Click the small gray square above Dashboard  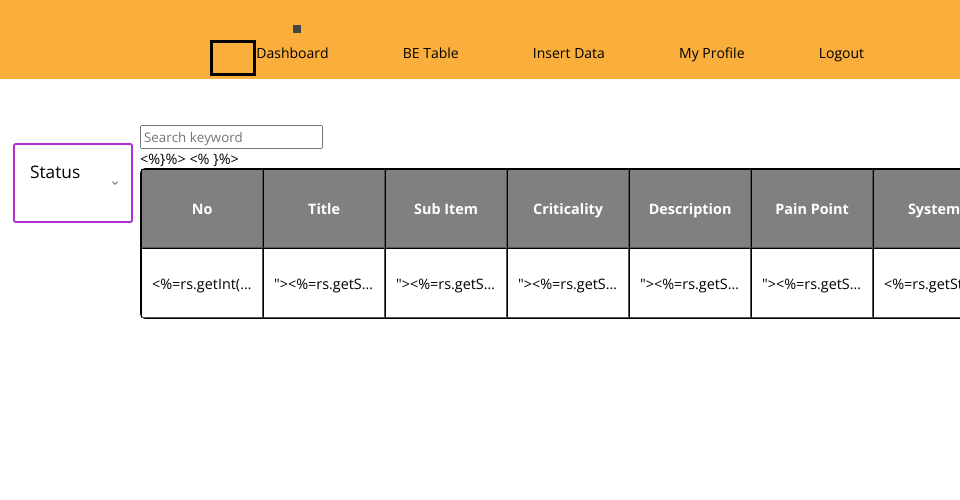point(297,29)
